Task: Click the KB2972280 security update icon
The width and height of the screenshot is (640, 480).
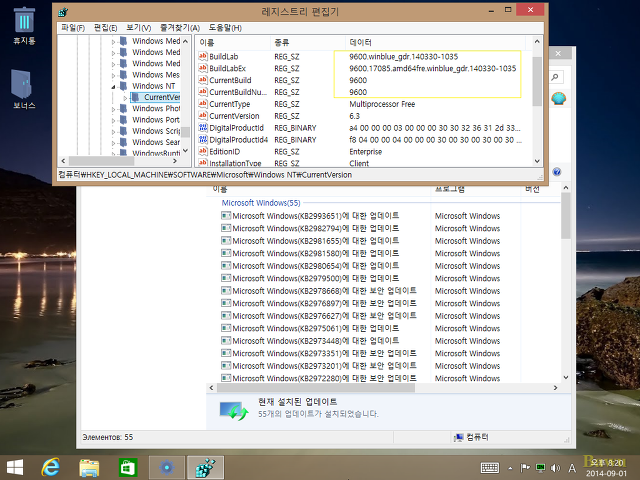Action: [x=226, y=378]
